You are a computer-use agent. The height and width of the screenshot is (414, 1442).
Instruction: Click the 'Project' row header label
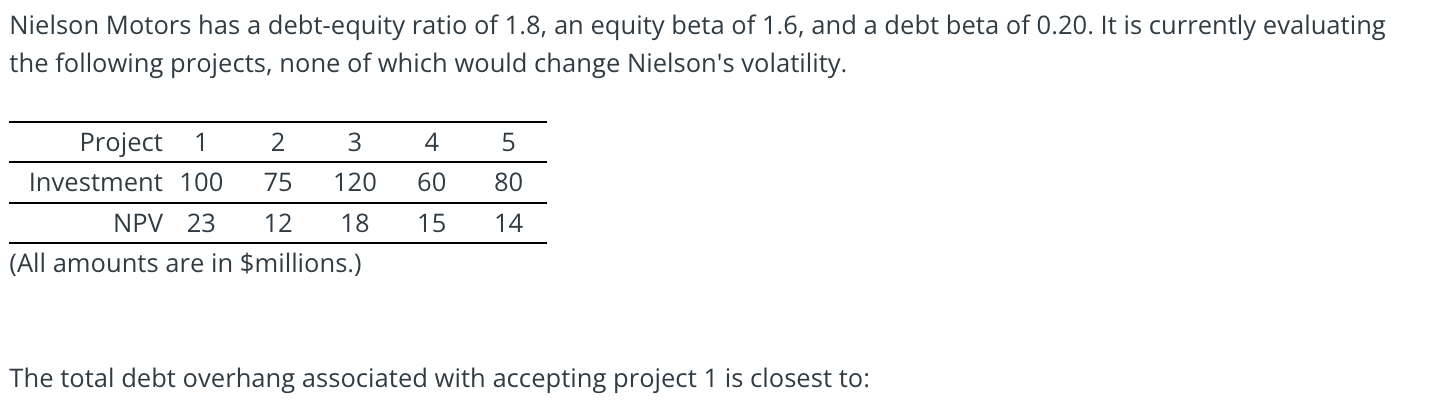(x=121, y=143)
